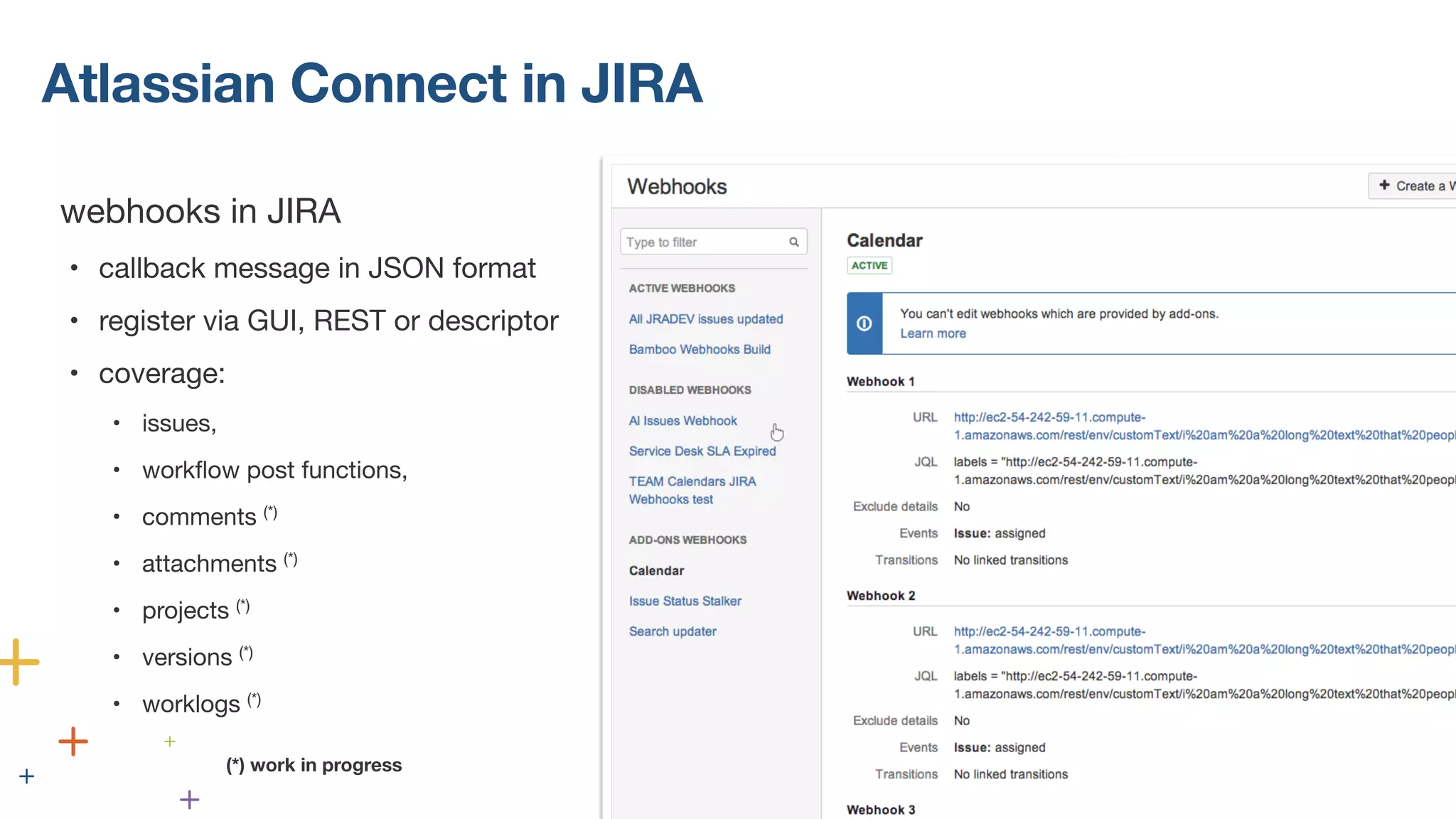Image resolution: width=1456 pixels, height=819 pixels.
Task: Click '(*) work in progress' footnote
Action: [x=314, y=765]
